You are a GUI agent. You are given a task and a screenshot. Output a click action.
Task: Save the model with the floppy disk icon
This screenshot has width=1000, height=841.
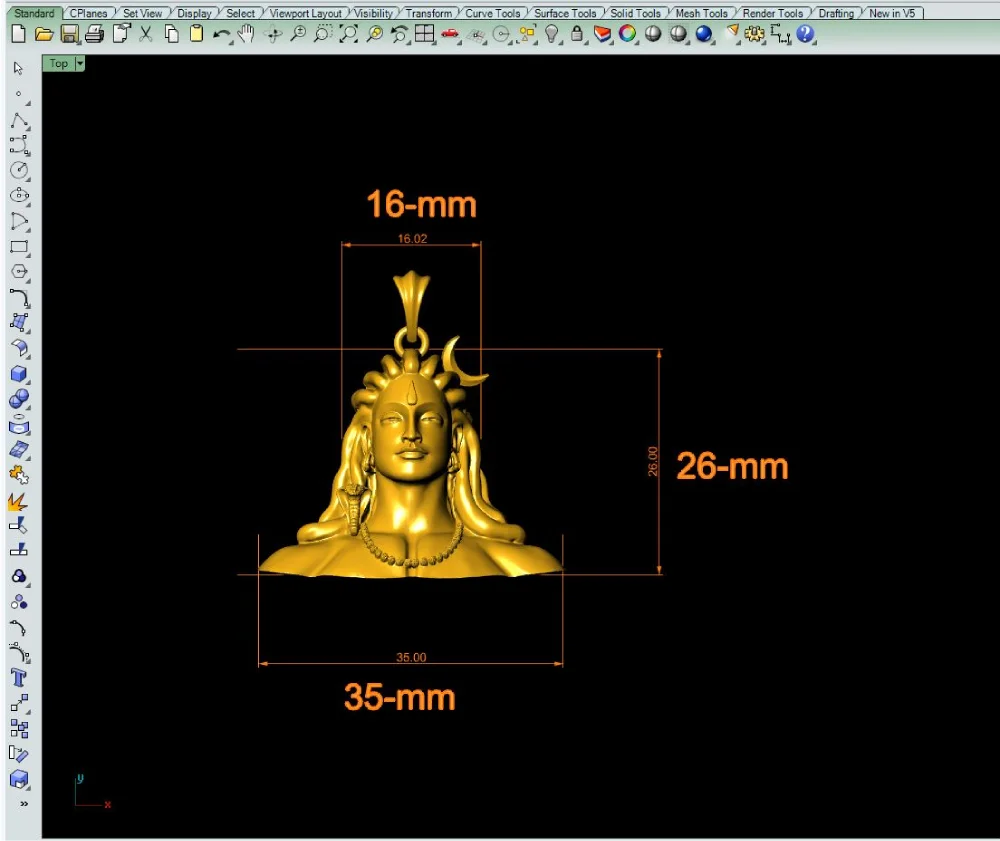69,34
